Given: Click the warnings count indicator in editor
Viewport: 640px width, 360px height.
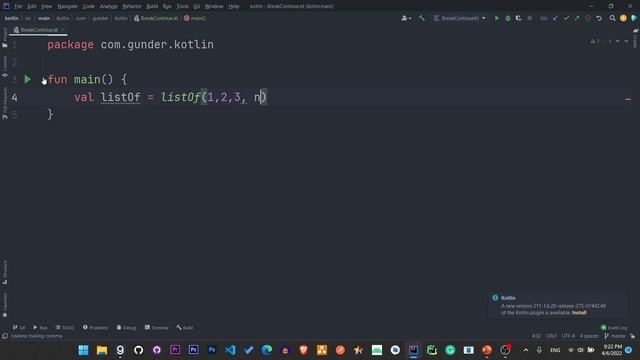Looking at the screenshot, I should click(x=595, y=41).
